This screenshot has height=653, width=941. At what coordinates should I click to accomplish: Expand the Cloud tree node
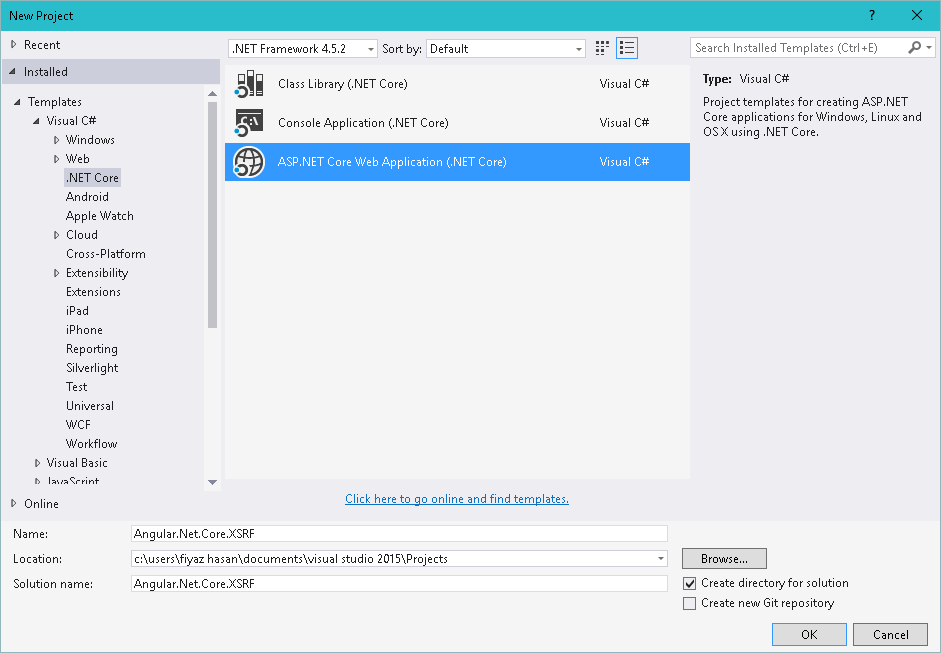56,235
